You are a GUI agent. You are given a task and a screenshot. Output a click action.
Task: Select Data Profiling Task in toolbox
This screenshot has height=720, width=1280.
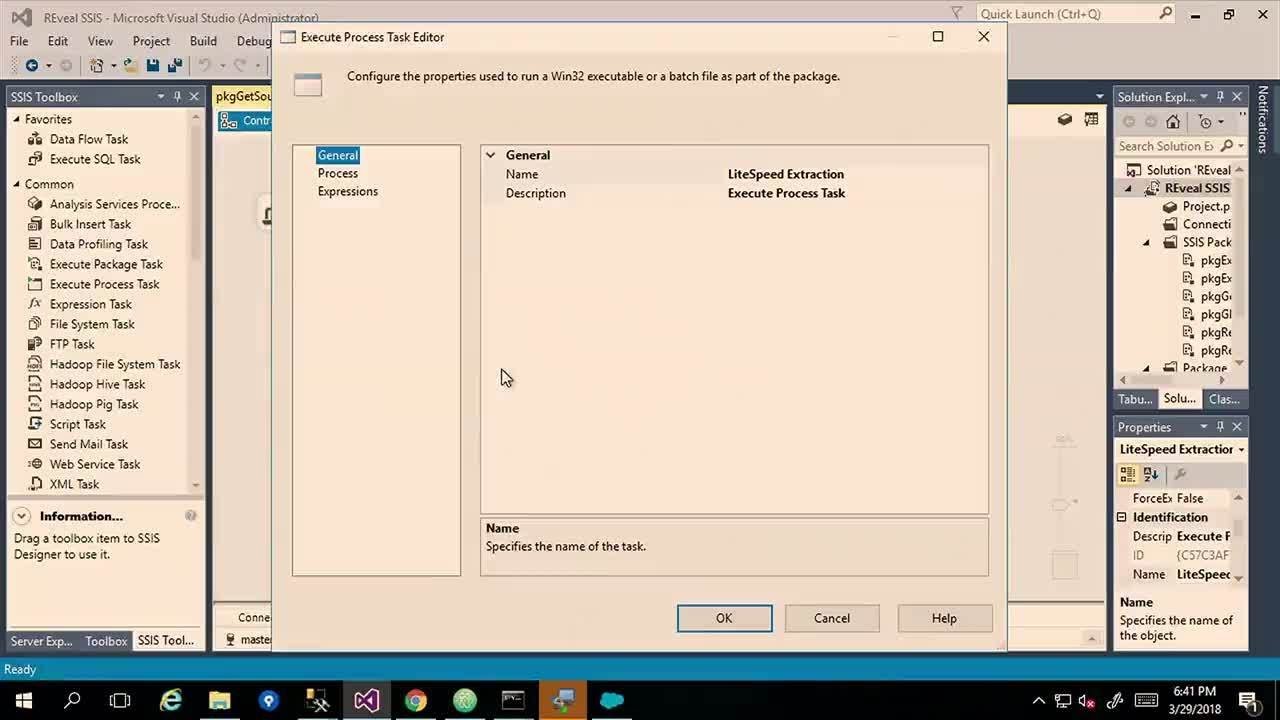[98, 244]
